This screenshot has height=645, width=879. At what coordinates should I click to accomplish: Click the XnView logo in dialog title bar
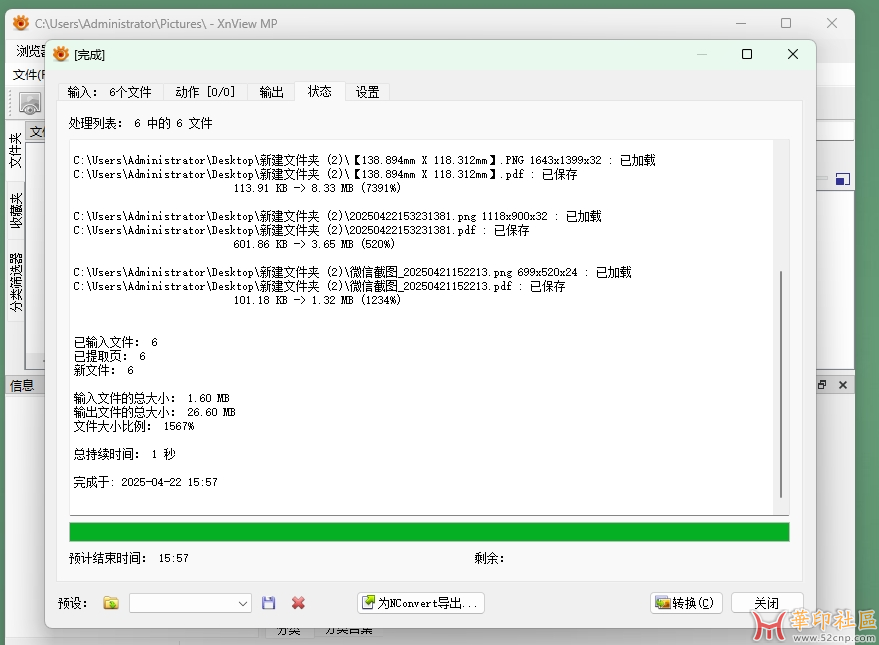click(x=61, y=54)
